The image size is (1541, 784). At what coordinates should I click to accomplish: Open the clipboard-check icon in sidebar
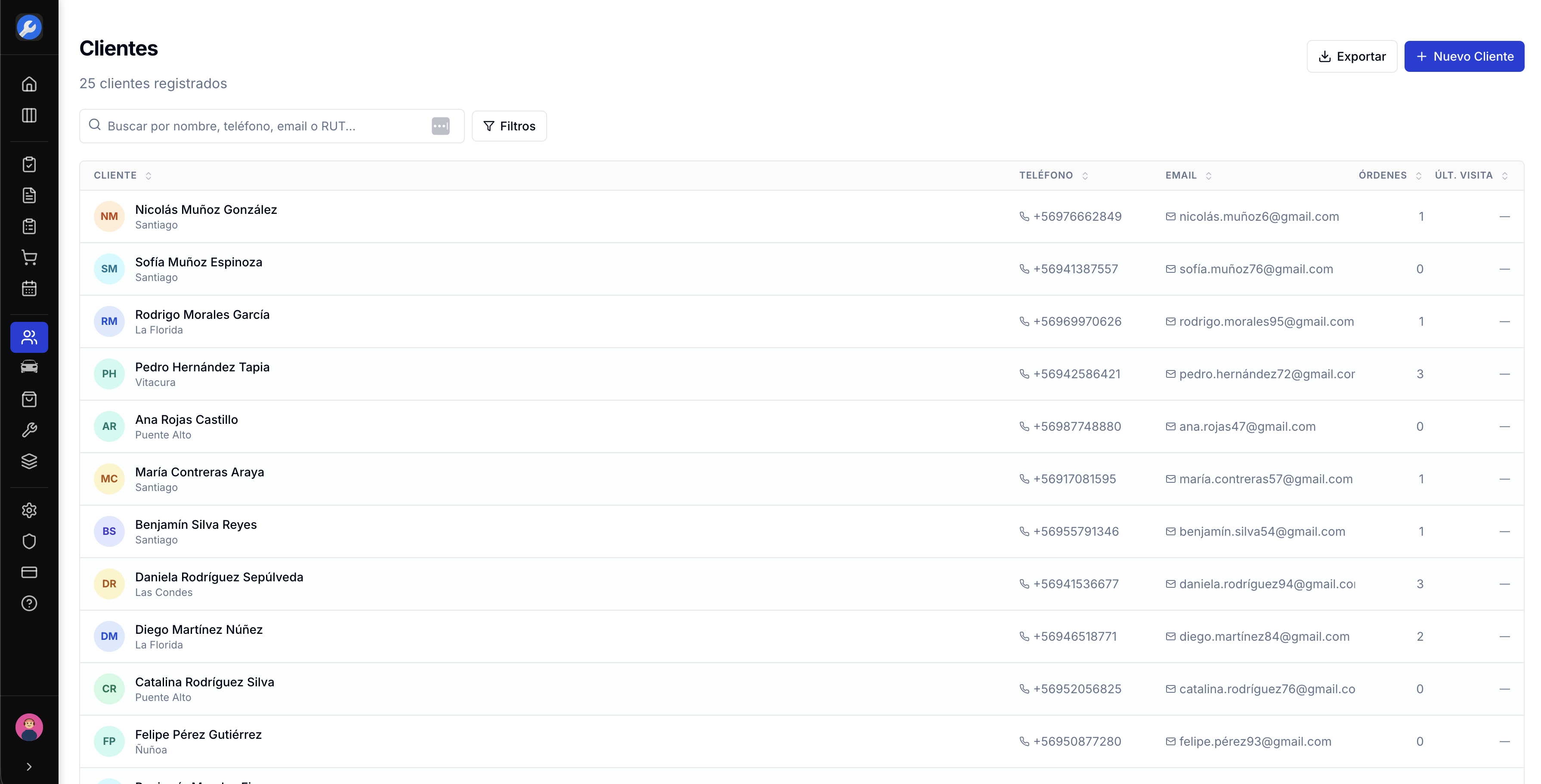29,164
